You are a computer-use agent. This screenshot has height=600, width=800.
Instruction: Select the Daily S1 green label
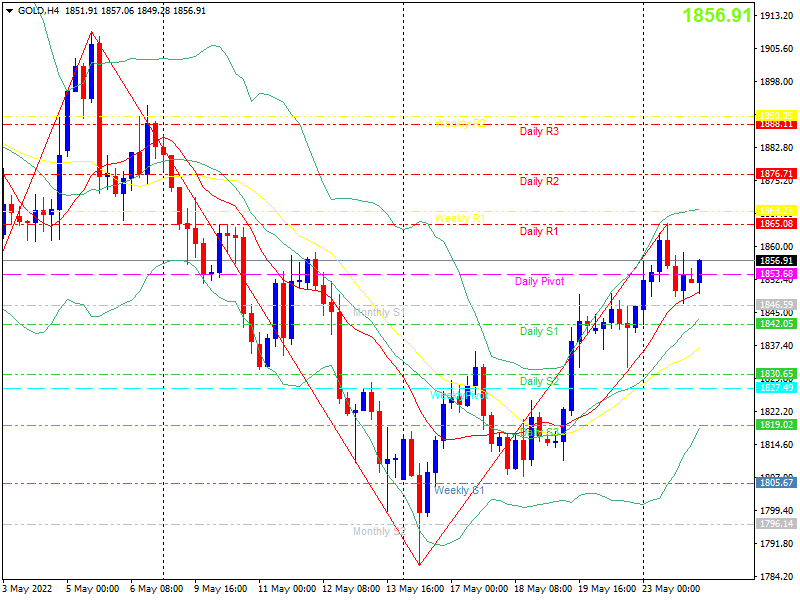(x=539, y=331)
